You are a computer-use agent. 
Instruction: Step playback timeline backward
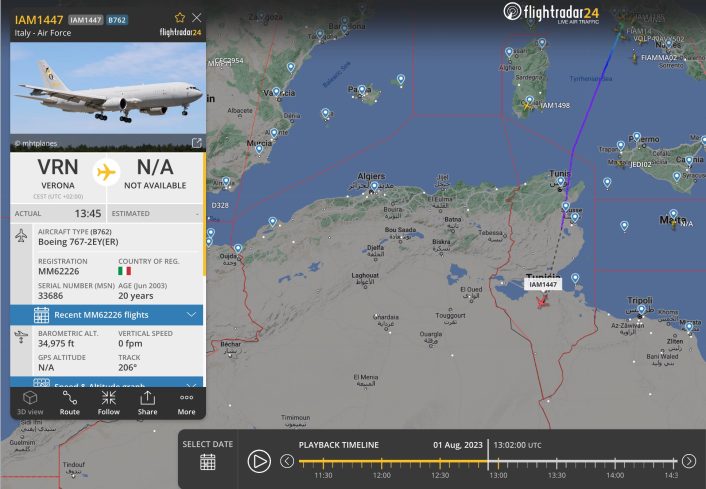pos(287,461)
